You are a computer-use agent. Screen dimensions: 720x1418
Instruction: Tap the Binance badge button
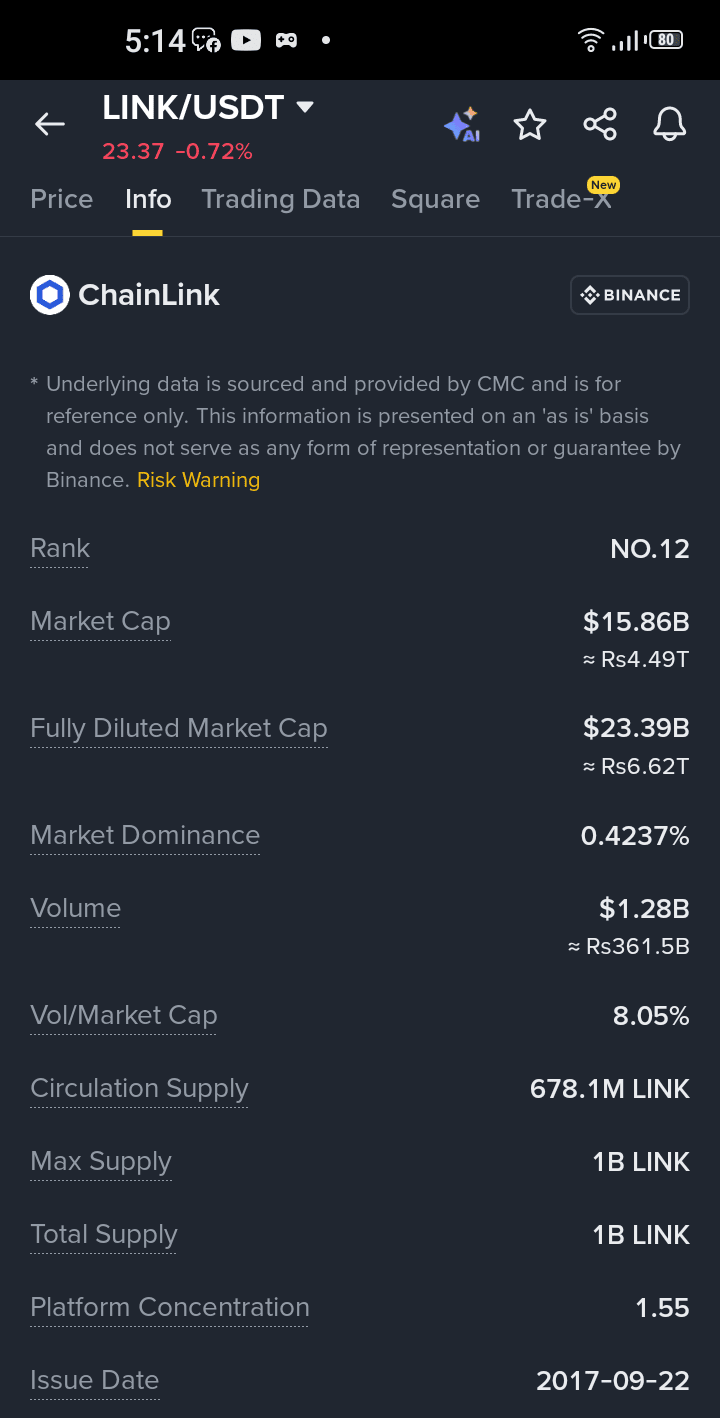pos(630,295)
